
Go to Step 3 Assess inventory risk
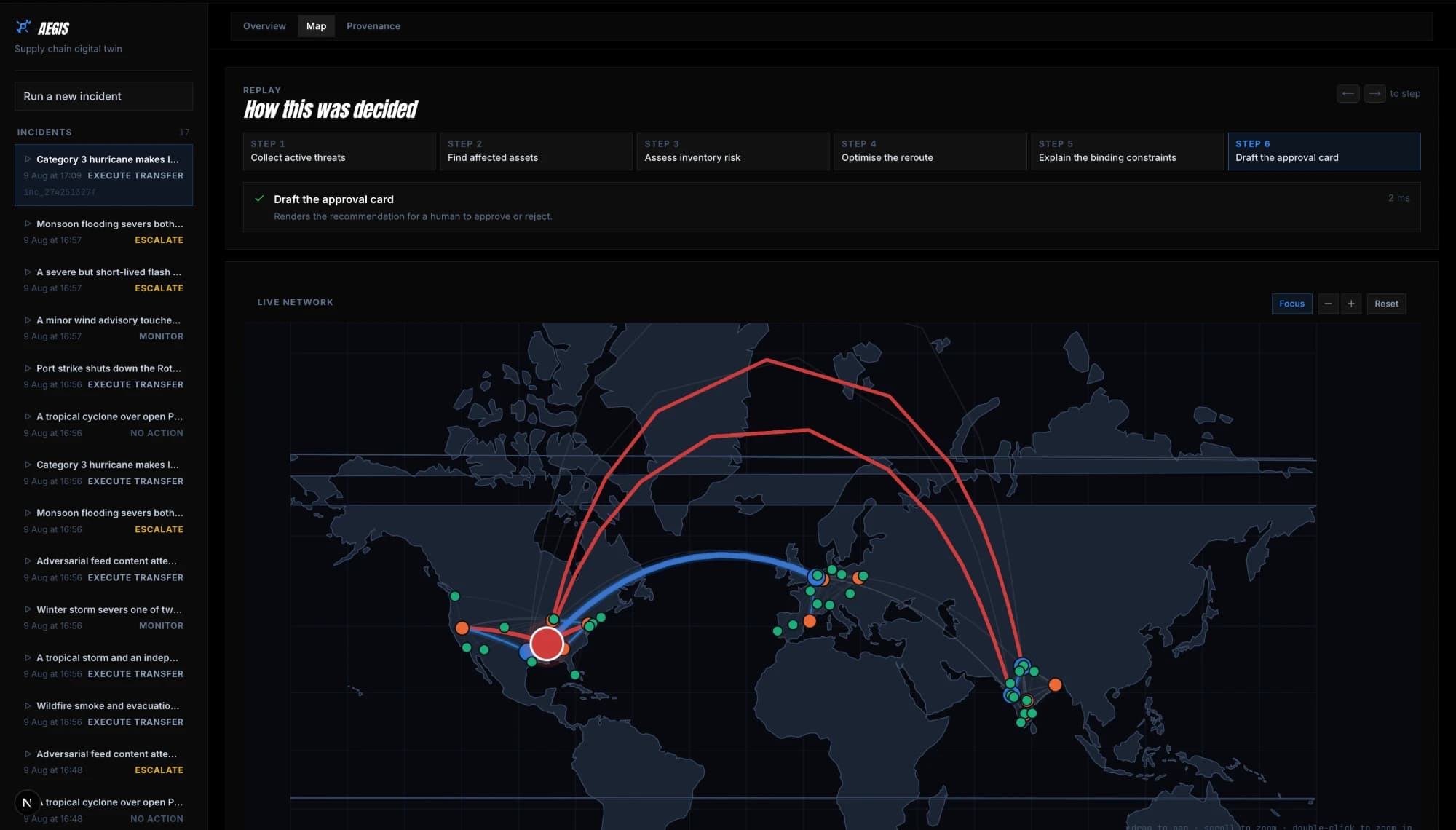pos(733,151)
